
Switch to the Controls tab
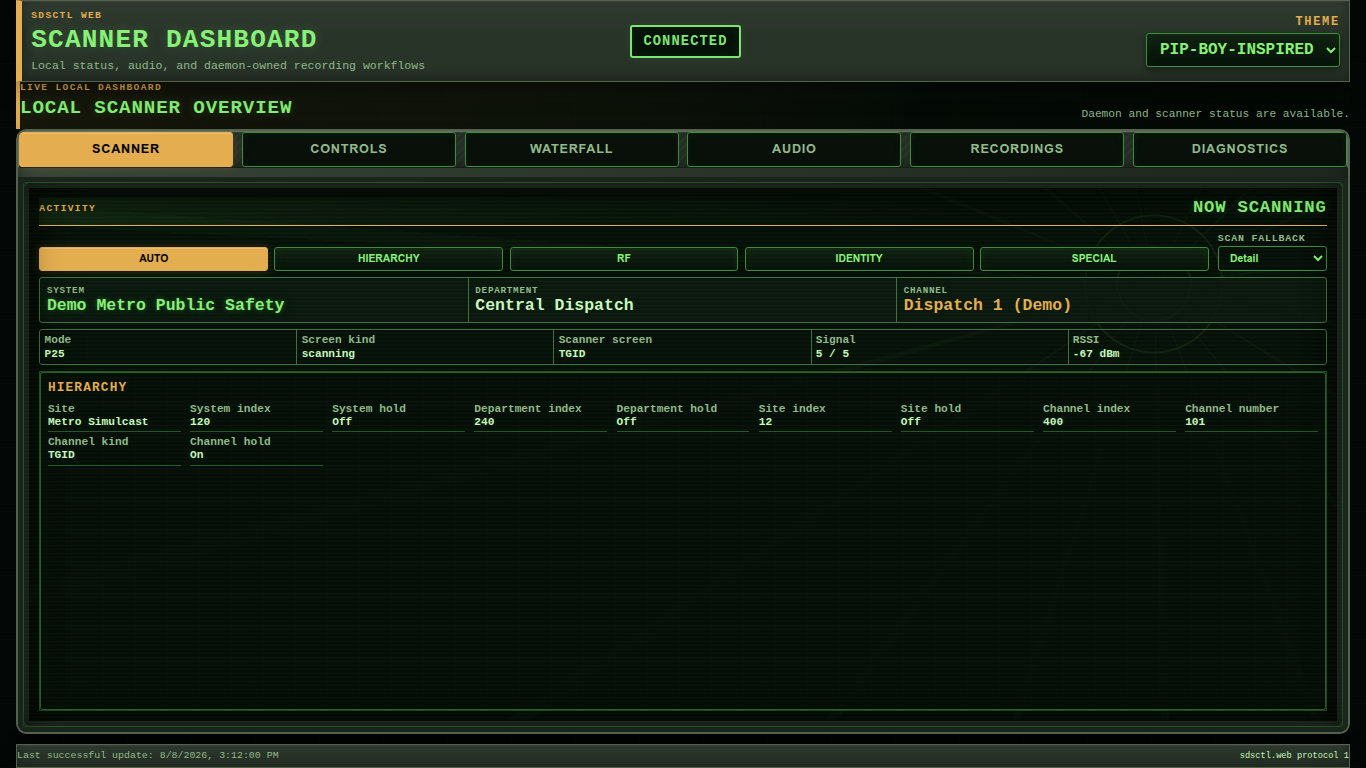pos(348,149)
